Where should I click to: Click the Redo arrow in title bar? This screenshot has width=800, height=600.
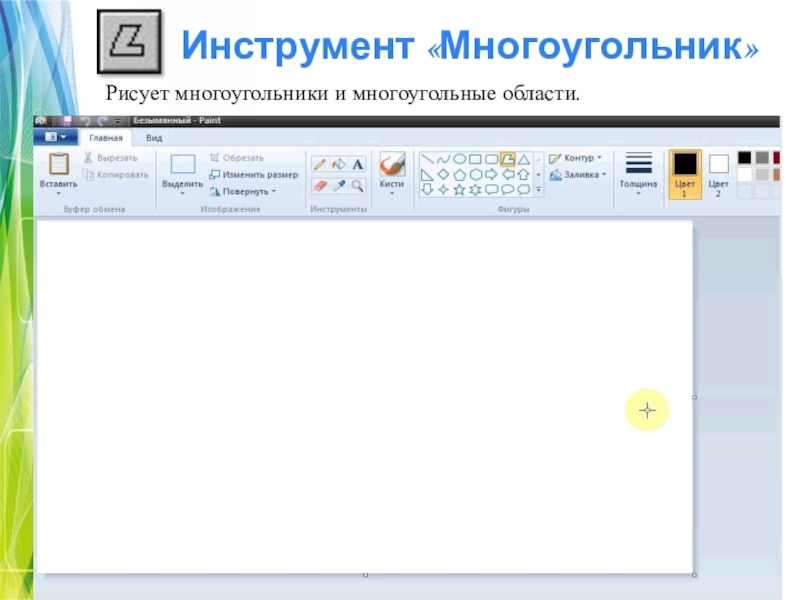pyautogui.click(x=102, y=121)
